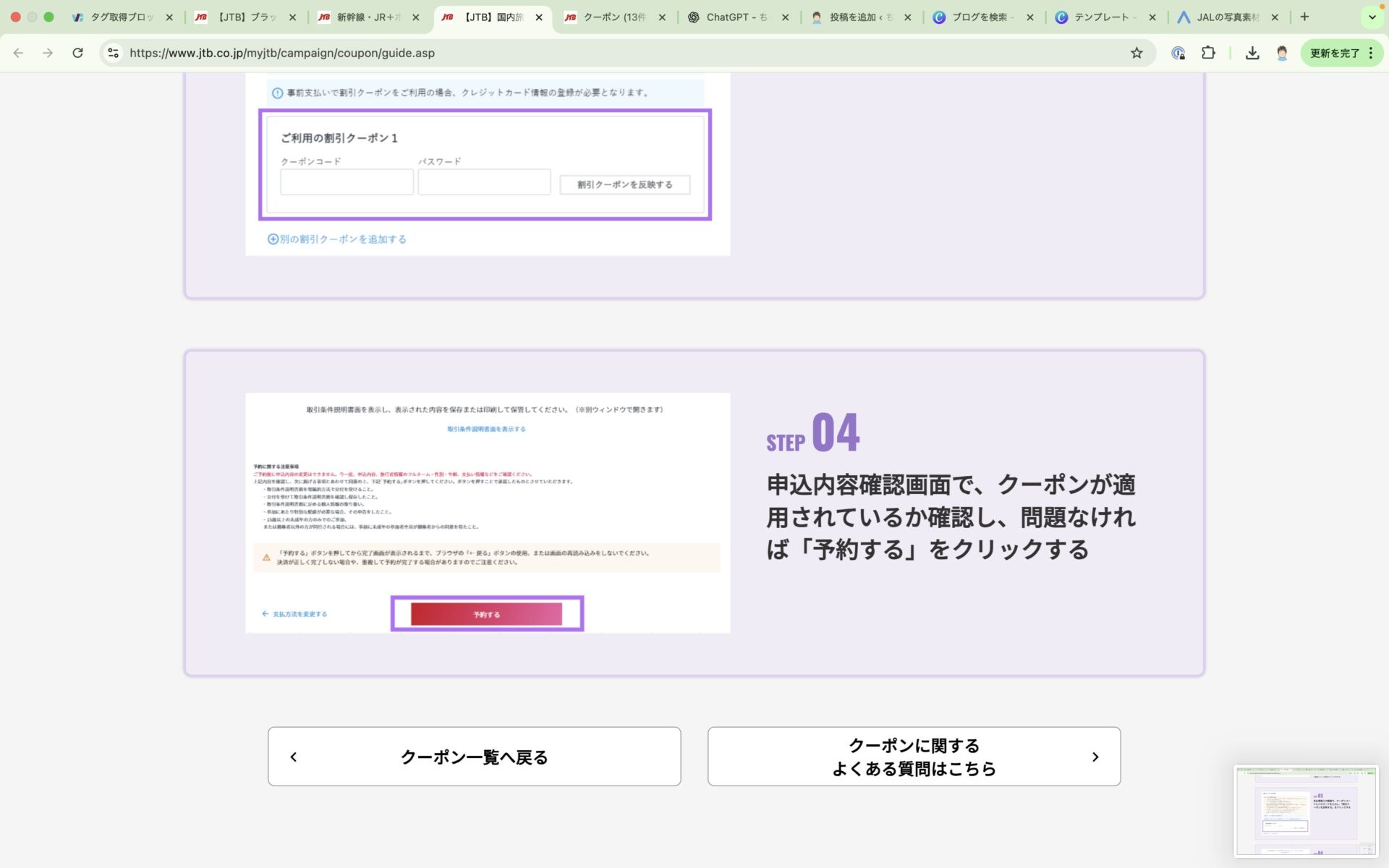1389x868 pixels.
Task: Click the browser back arrow
Action: 19,53
